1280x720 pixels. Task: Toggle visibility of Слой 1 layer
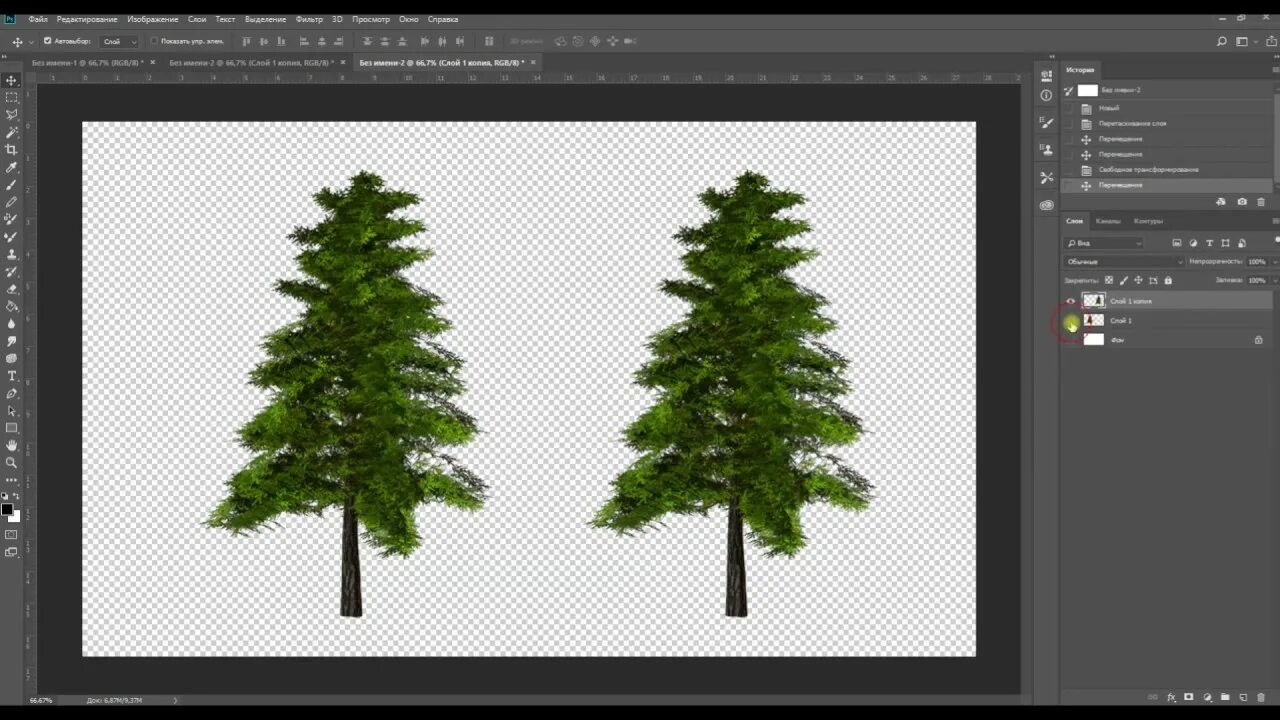1070,321
